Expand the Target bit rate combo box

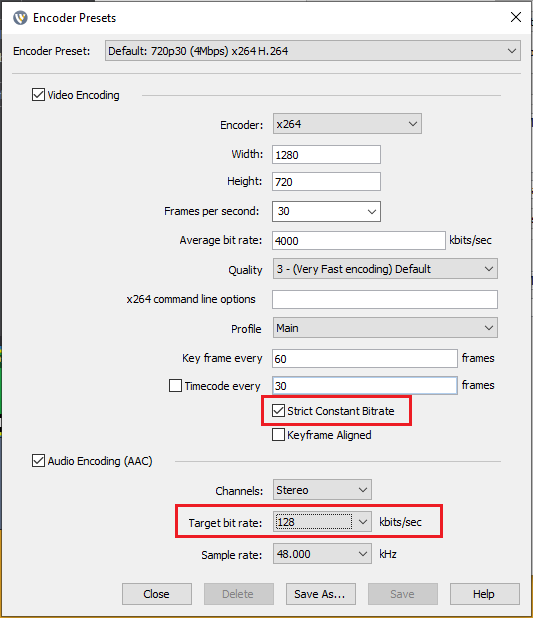click(x=322, y=522)
